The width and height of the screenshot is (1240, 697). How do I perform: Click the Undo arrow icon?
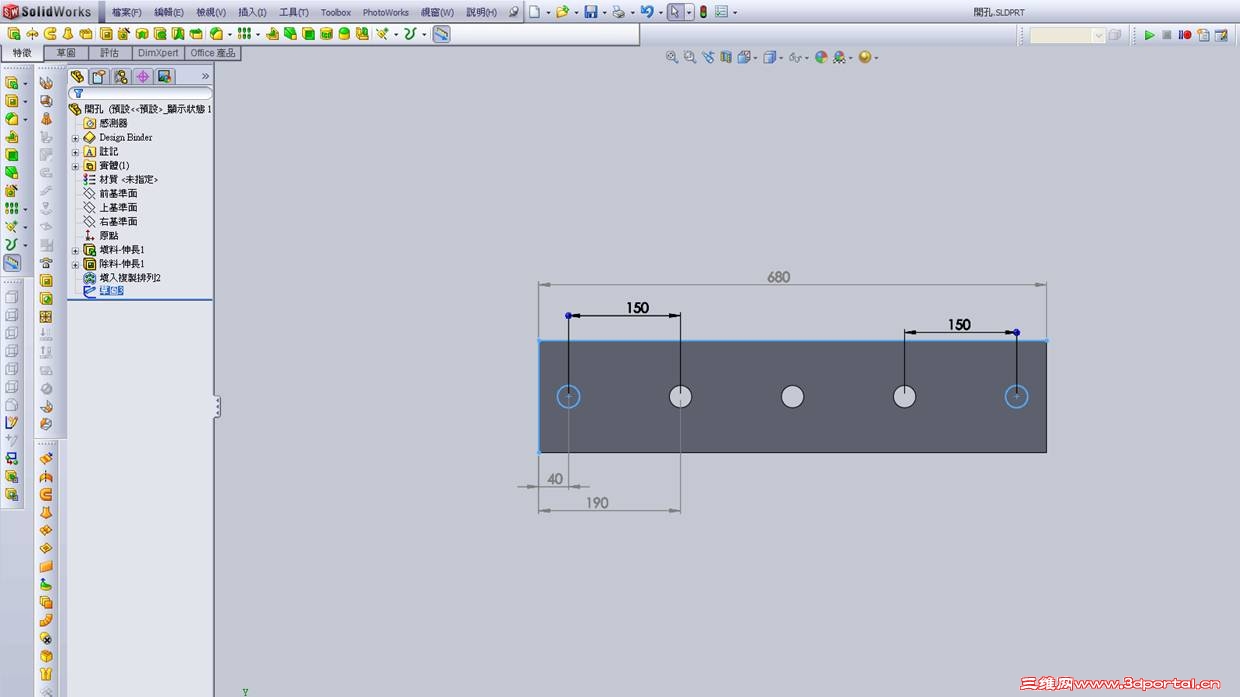click(x=647, y=12)
